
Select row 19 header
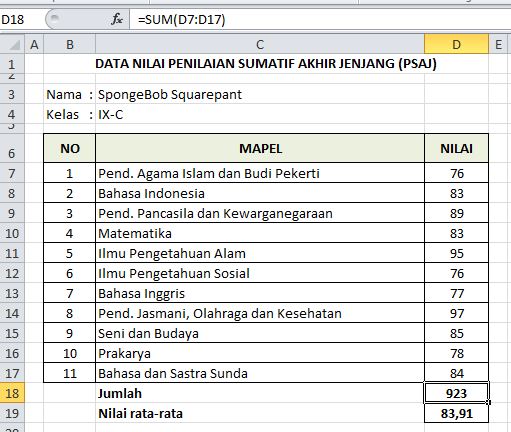pyautogui.click(x=12, y=413)
